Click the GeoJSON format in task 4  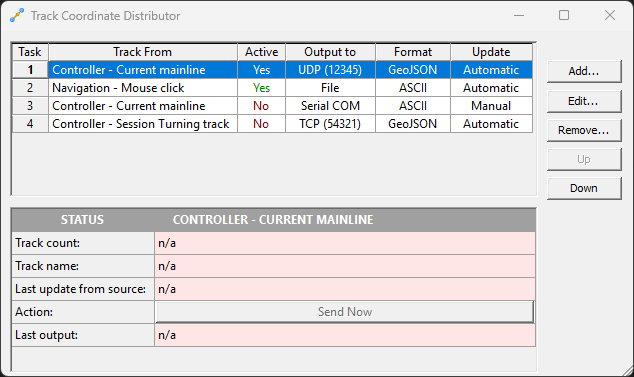coord(413,123)
